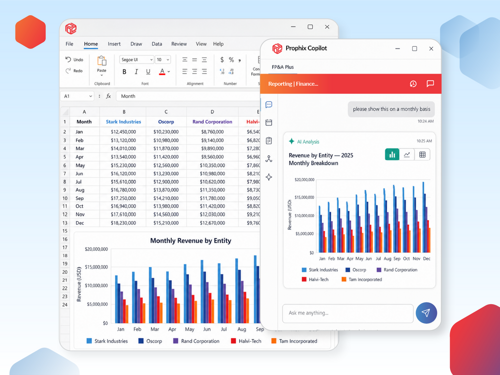Select column header A
500x375 pixels.
84,112
